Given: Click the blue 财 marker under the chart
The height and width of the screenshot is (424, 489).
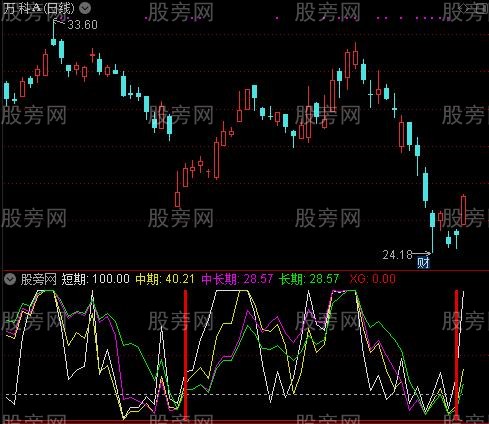Looking at the screenshot, I should coord(423,263).
